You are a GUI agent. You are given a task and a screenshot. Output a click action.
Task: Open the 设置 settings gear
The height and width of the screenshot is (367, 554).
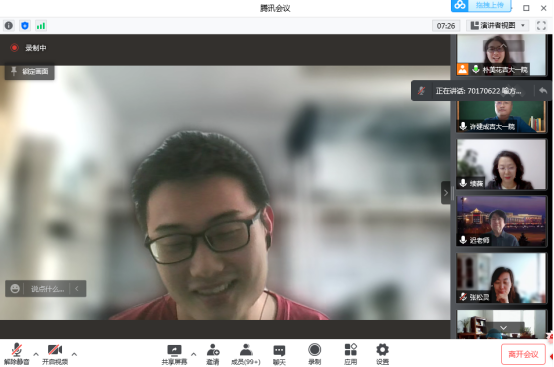coord(382,354)
